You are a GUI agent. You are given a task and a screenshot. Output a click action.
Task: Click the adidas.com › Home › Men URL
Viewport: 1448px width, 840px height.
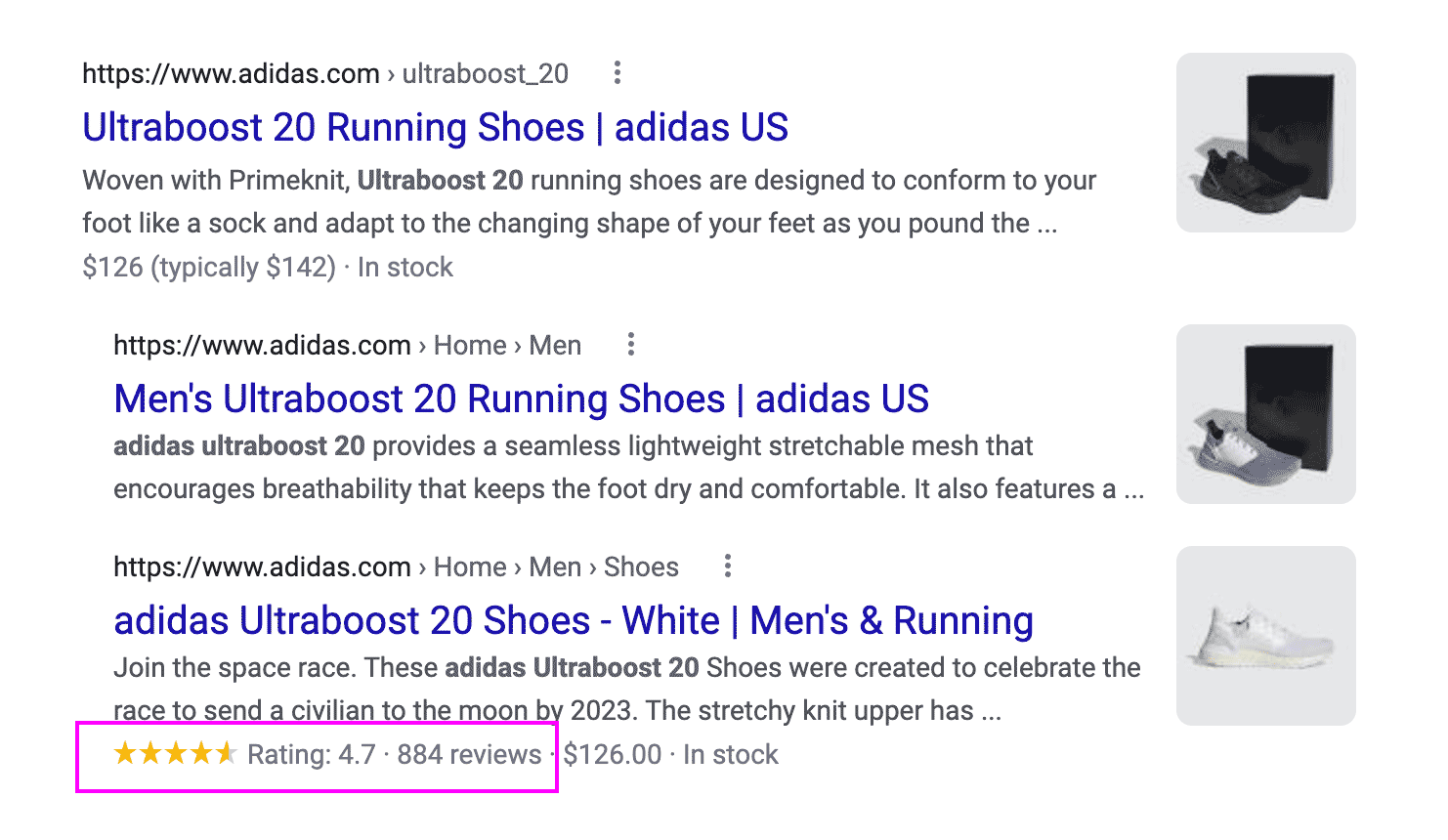click(347, 345)
